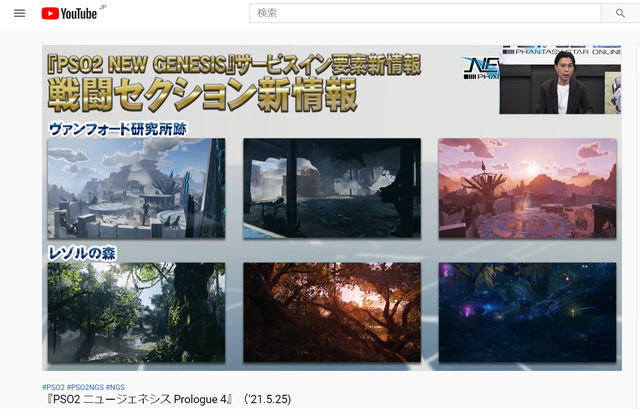
Task: Click the video player showing 戦闘セクション新情報
Action: click(332, 208)
